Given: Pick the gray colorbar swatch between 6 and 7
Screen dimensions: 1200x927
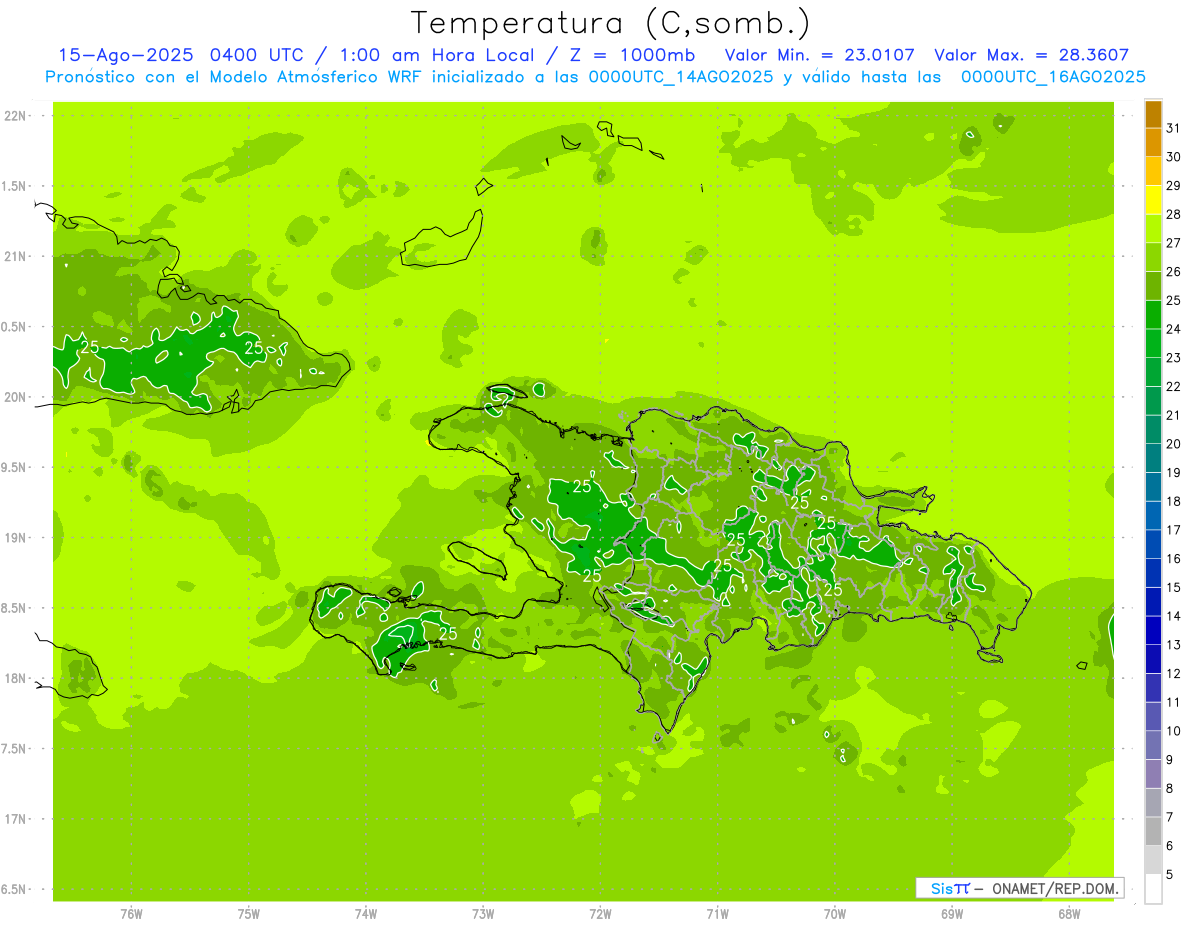Looking at the screenshot, I should pyautogui.click(x=1153, y=832).
